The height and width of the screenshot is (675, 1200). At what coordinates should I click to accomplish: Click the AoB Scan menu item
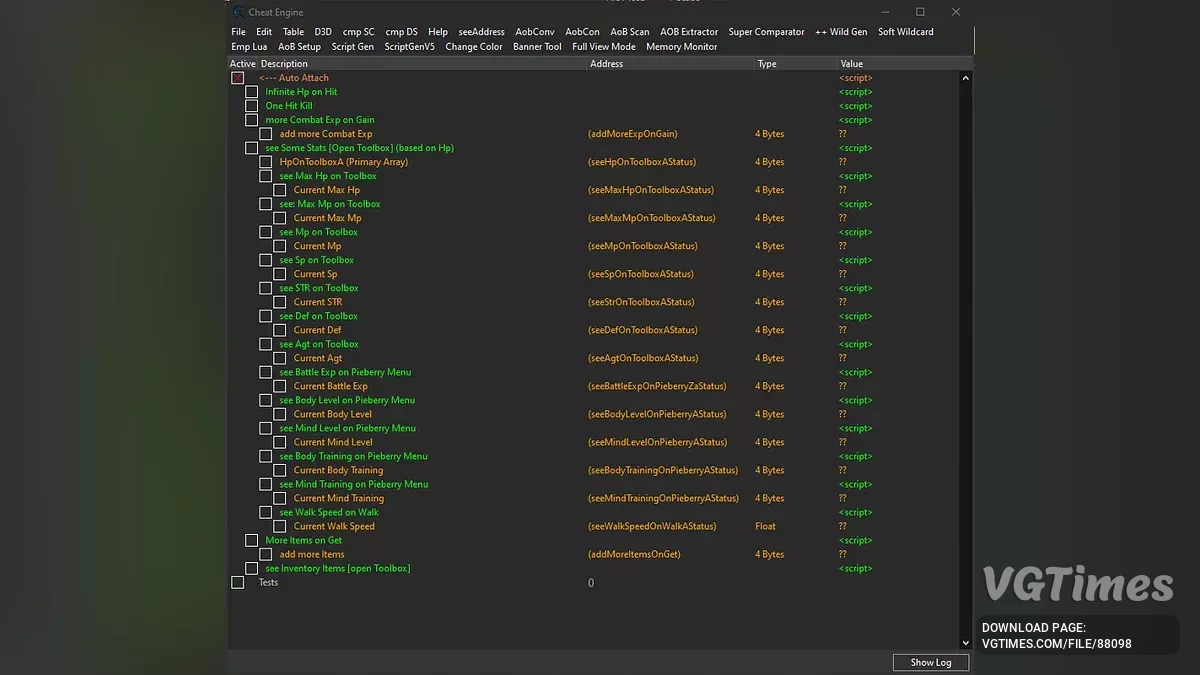(630, 32)
